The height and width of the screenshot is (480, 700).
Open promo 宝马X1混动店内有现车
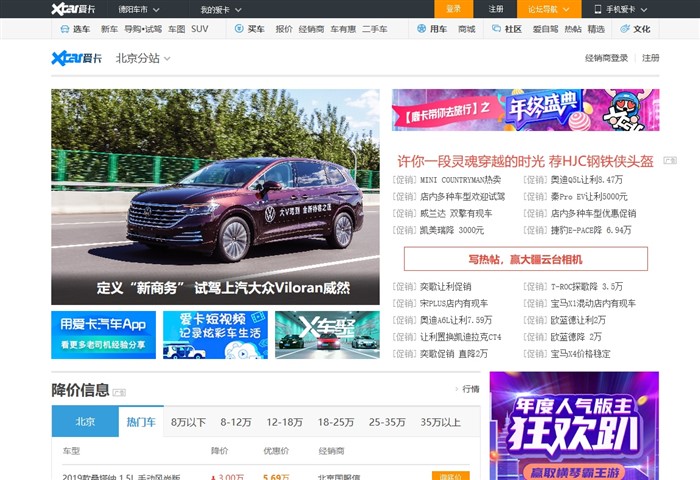[x=593, y=304]
